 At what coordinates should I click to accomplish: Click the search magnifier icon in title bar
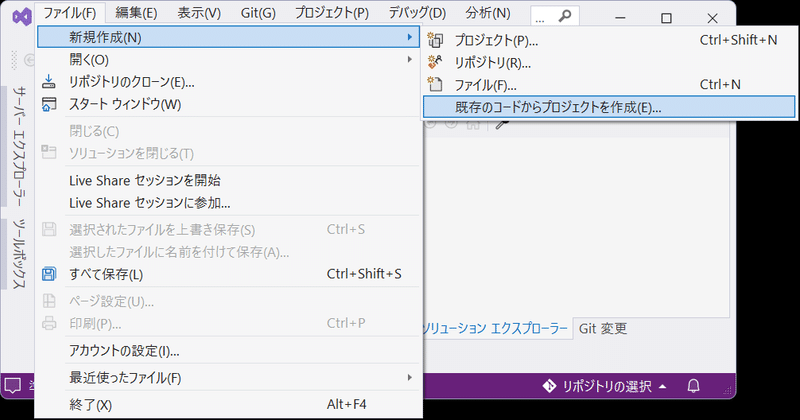tap(565, 16)
